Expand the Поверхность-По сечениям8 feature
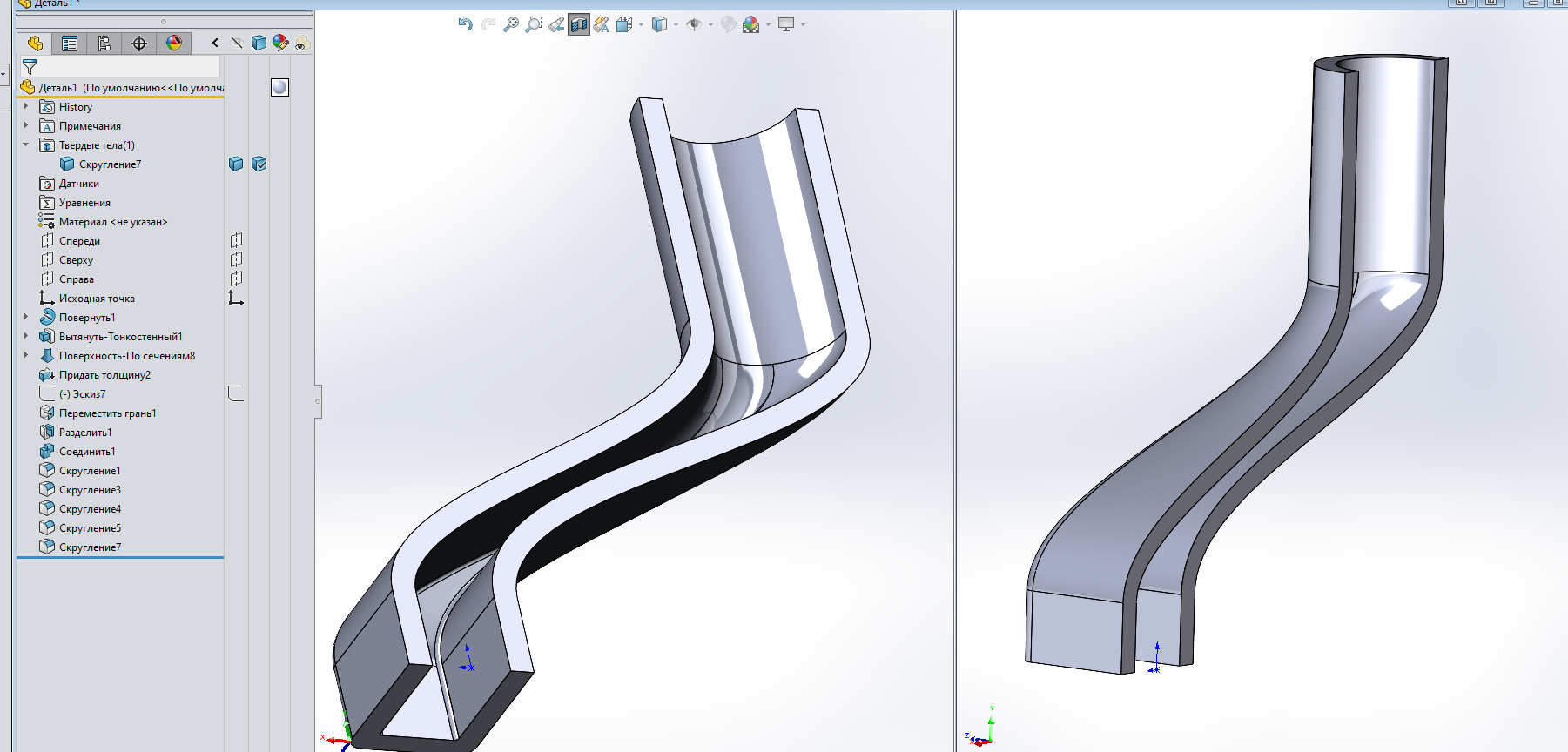Image resolution: width=1568 pixels, height=752 pixels. point(26,355)
